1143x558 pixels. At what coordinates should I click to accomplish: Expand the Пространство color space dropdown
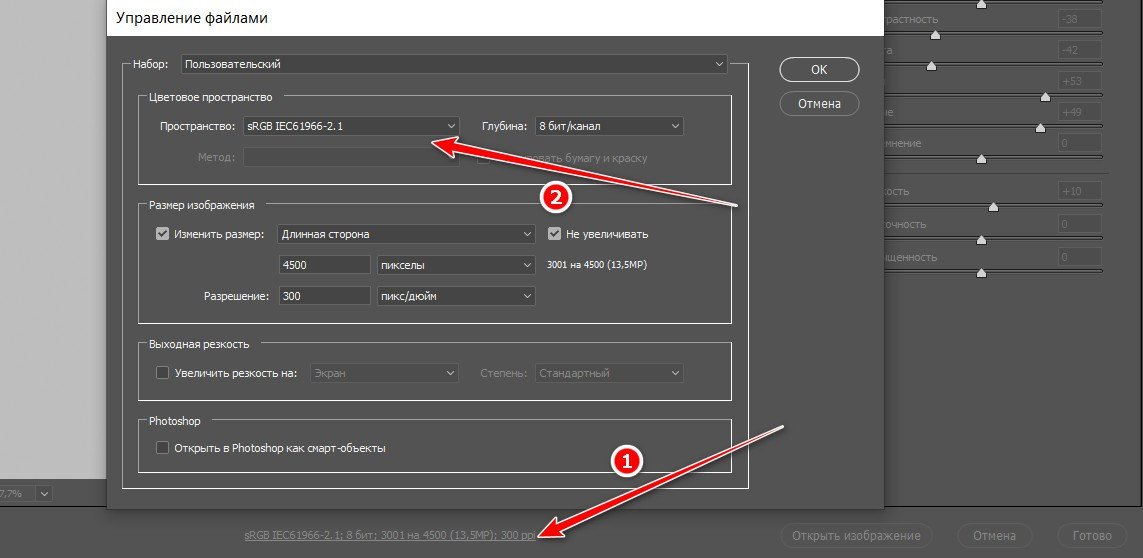pyautogui.click(x=350, y=126)
